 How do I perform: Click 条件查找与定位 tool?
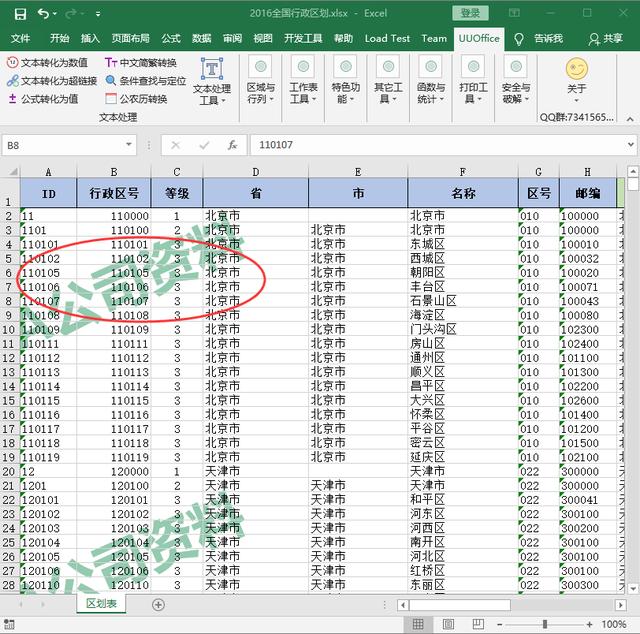click(146, 81)
